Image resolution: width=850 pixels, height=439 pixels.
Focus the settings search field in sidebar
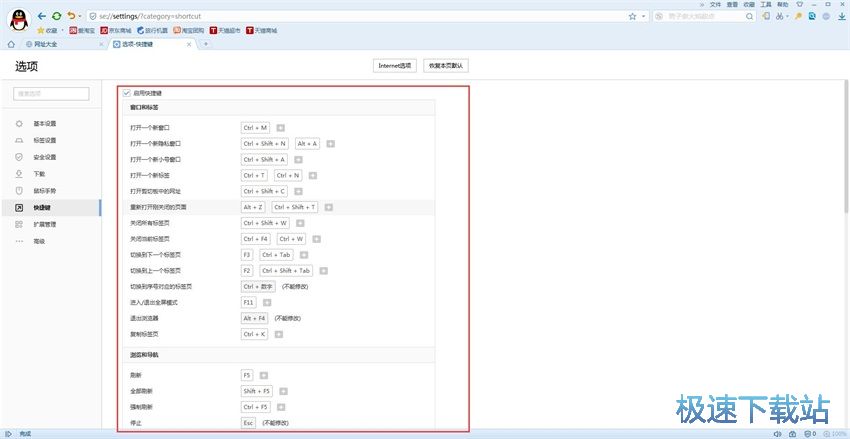[51, 94]
